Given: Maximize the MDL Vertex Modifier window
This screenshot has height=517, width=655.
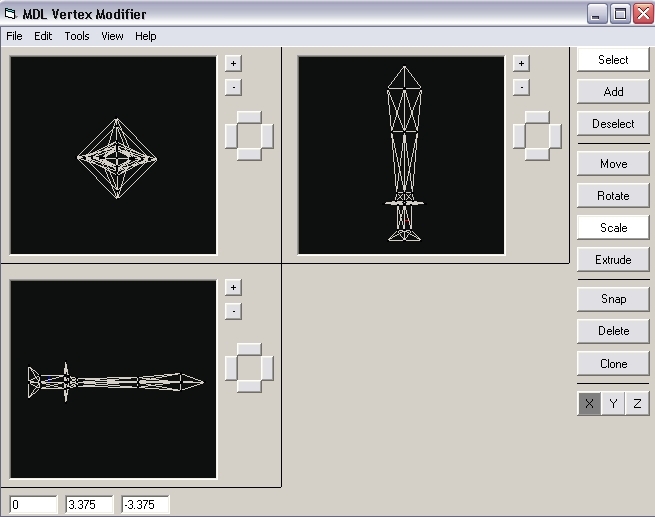Looking at the screenshot, I should point(620,14).
